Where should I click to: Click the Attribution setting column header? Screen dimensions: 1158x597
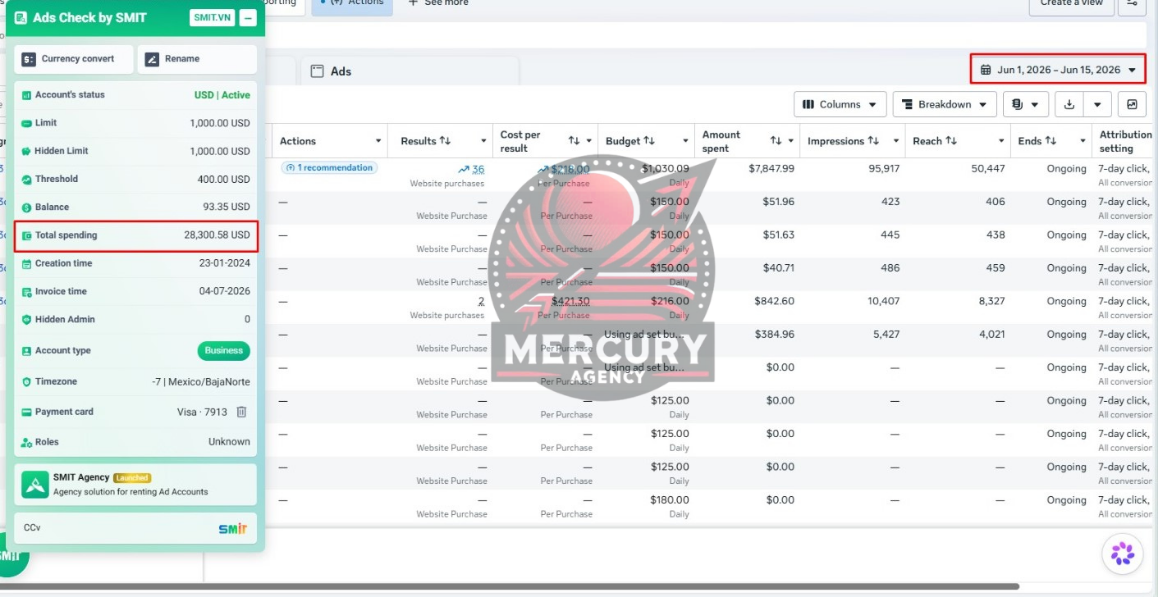(1125, 141)
